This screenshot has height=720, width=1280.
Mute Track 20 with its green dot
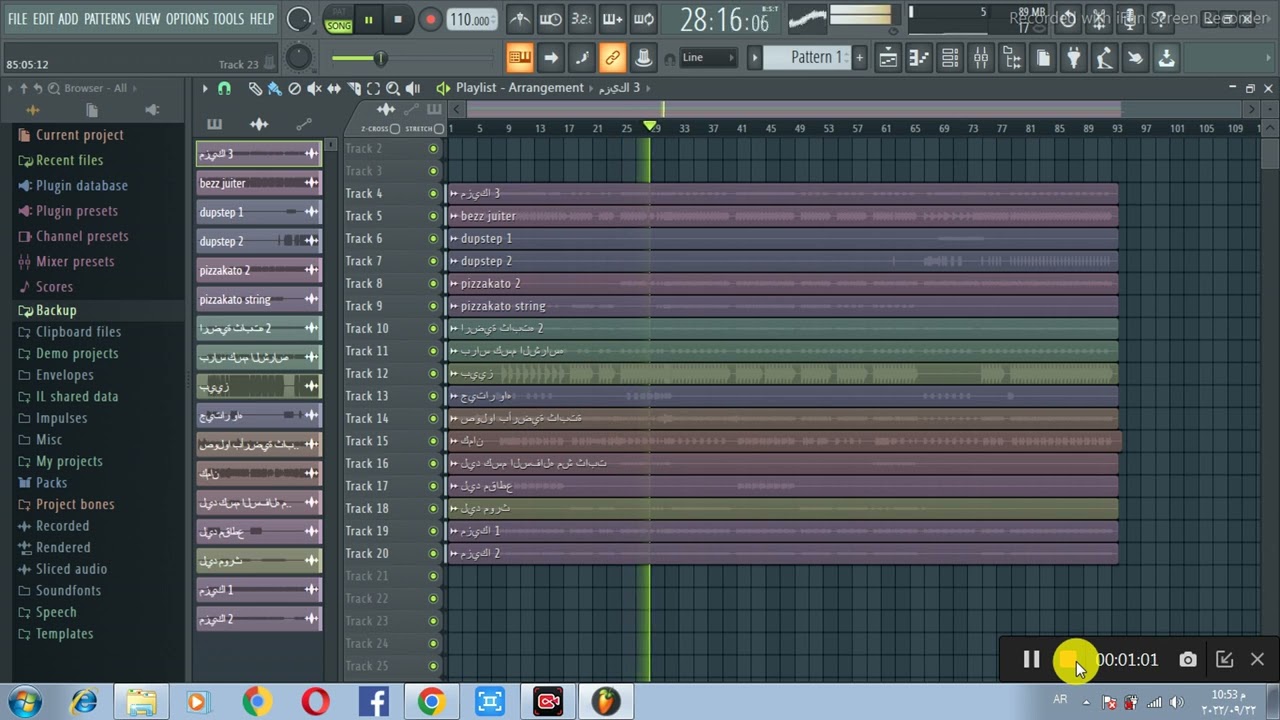[433, 554]
